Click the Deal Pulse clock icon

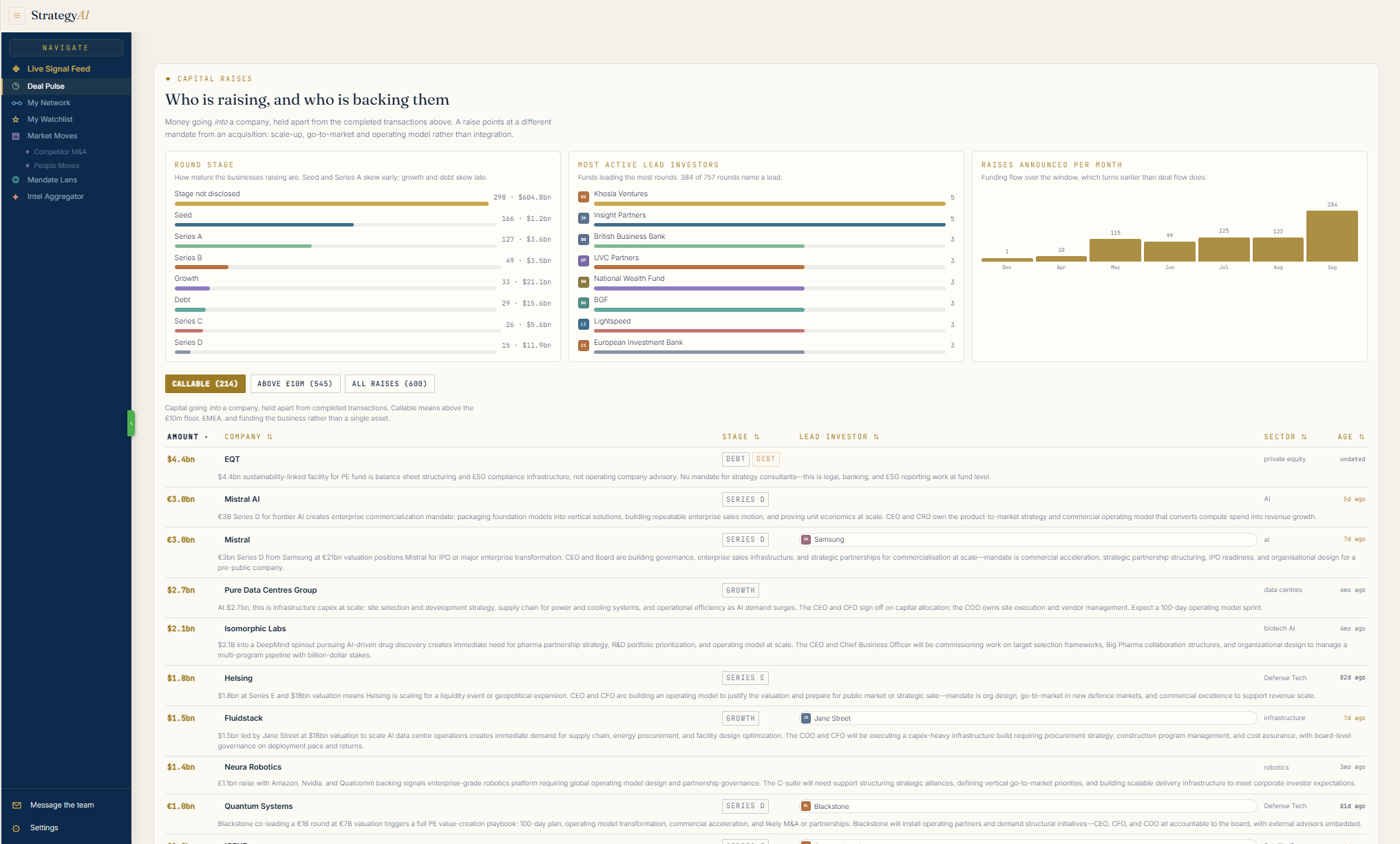pos(16,86)
